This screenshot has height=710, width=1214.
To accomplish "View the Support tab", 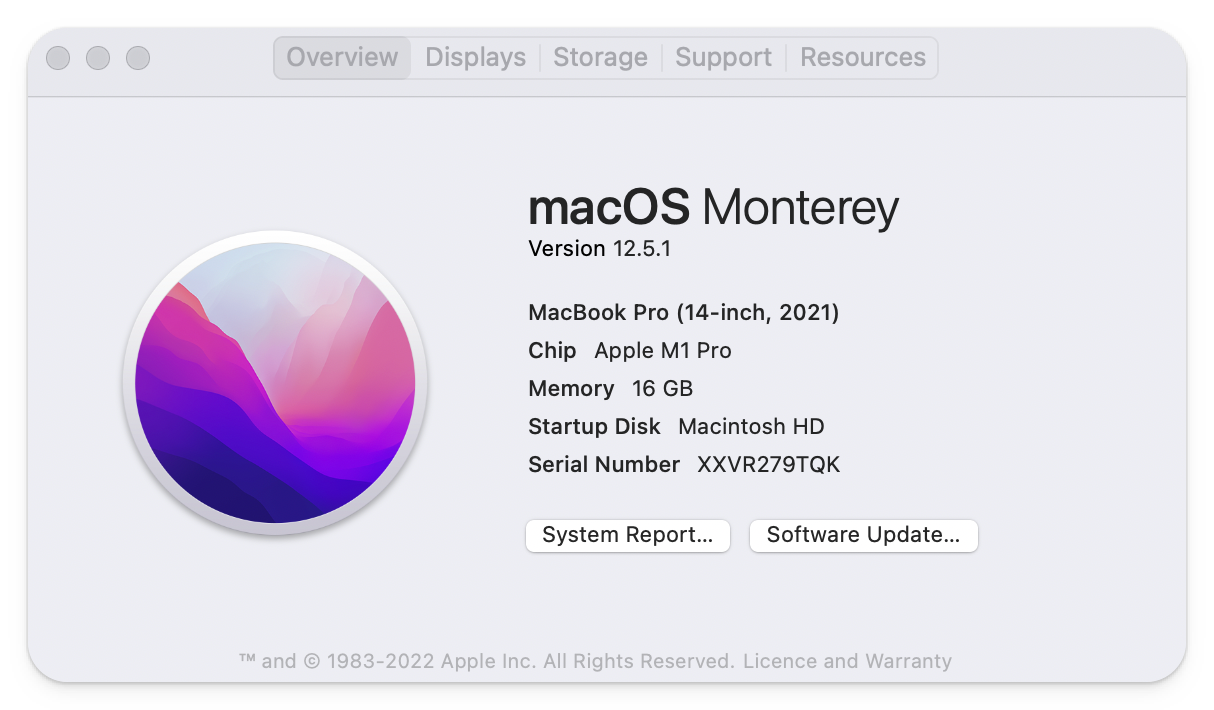I will pyautogui.click(x=723, y=57).
